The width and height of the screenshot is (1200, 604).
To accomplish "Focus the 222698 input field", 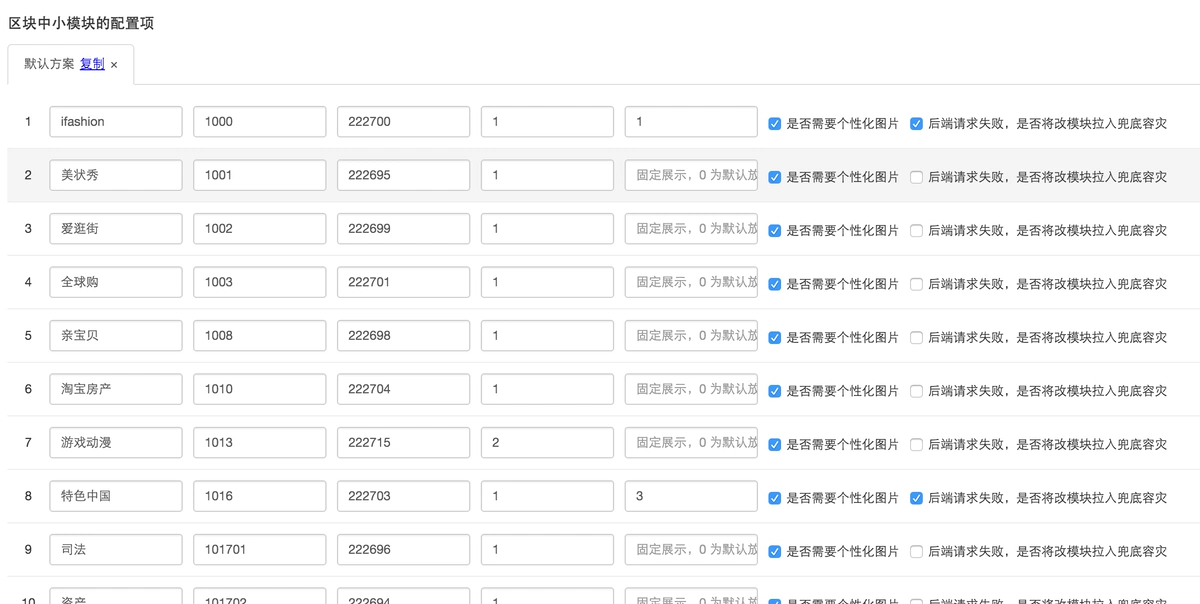I will point(404,336).
